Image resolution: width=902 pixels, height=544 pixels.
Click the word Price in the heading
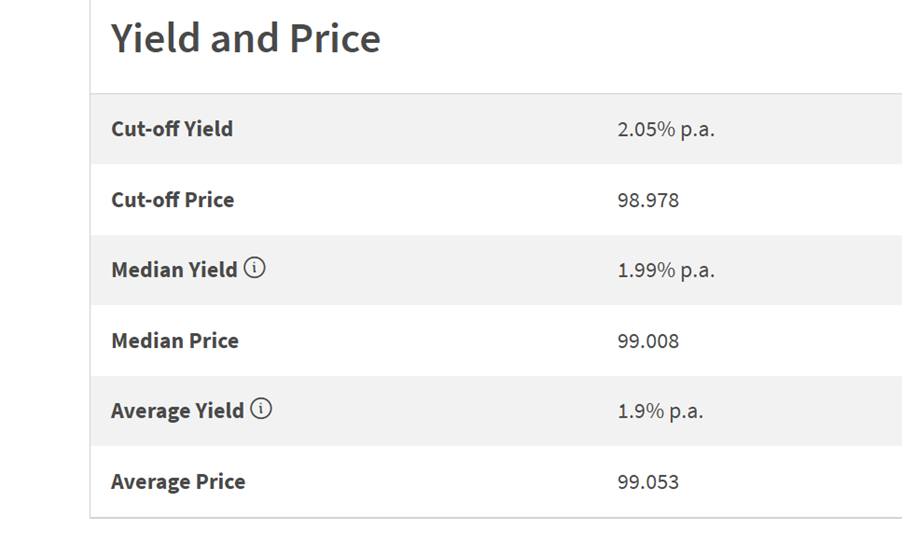tap(335, 39)
